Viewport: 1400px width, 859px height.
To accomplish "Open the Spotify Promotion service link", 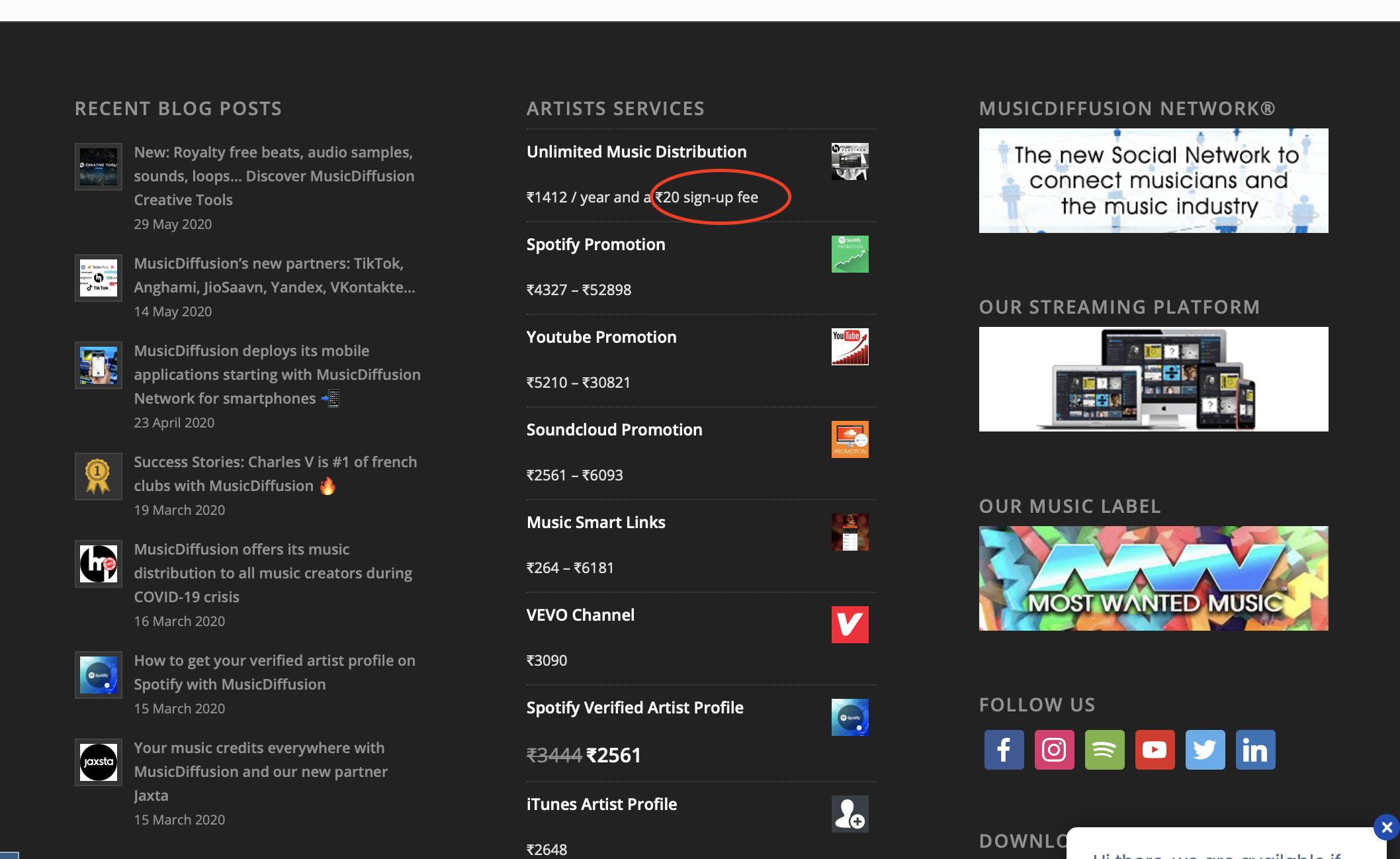I will click(595, 244).
